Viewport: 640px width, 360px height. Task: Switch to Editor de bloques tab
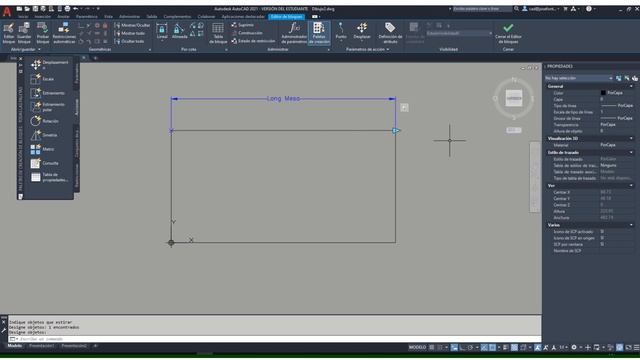[287, 17]
